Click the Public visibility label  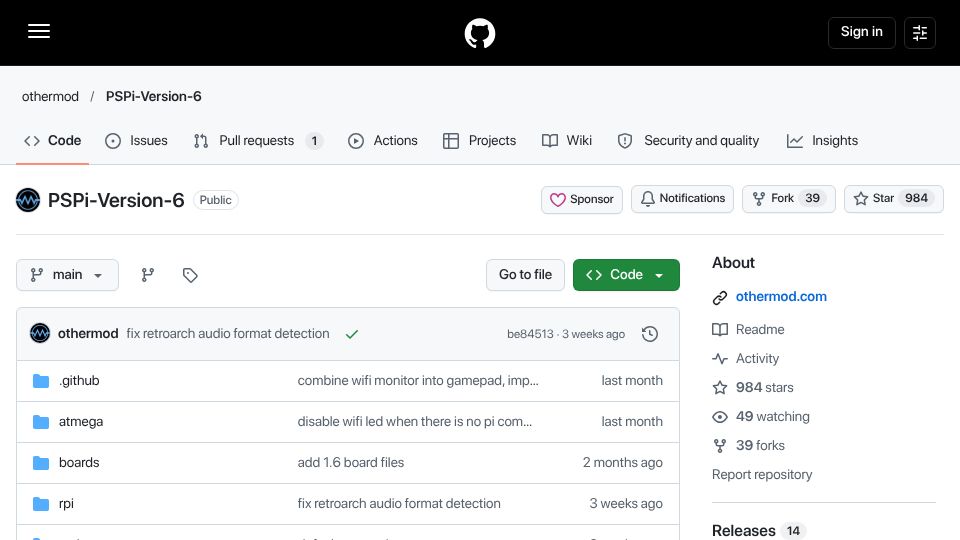pyautogui.click(x=216, y=200)
